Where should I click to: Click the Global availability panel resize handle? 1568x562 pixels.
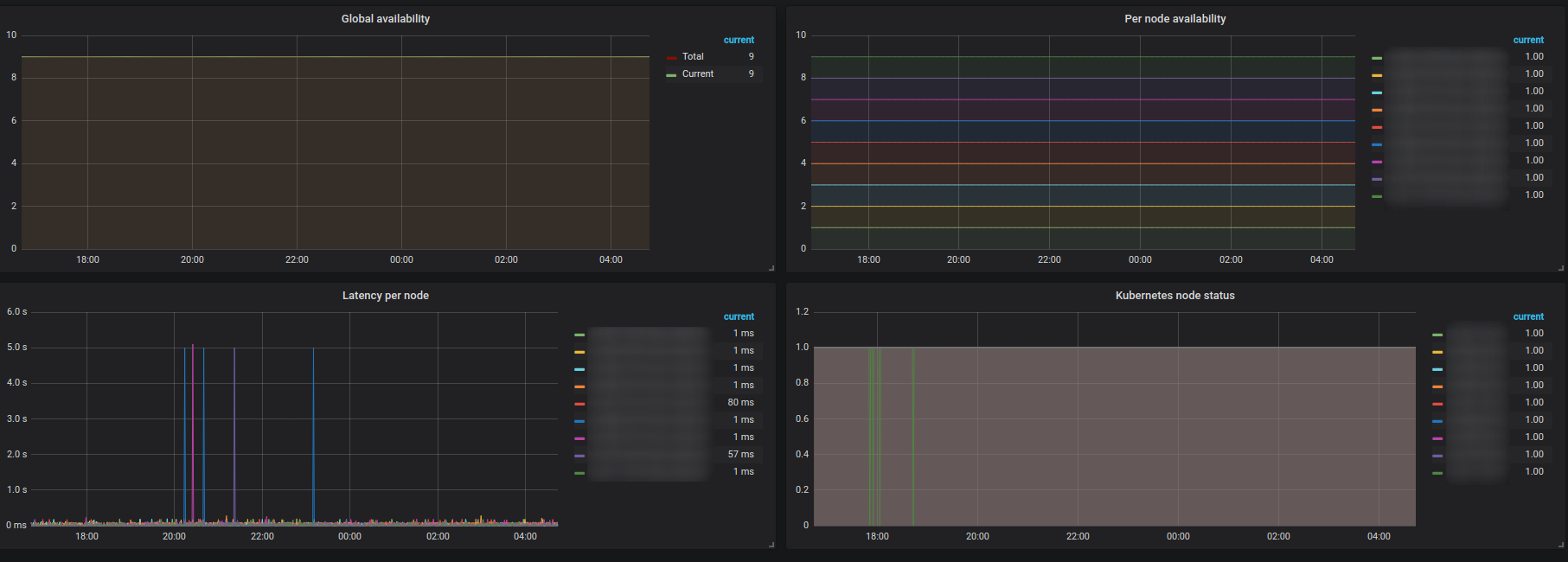click(771, 268)
